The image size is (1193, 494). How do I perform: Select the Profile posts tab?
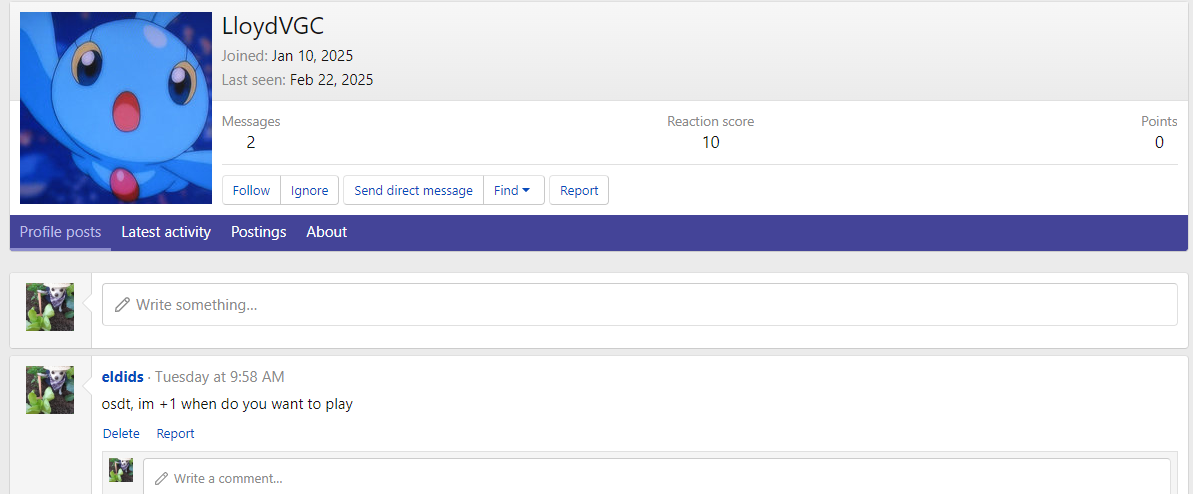(60, 232)
